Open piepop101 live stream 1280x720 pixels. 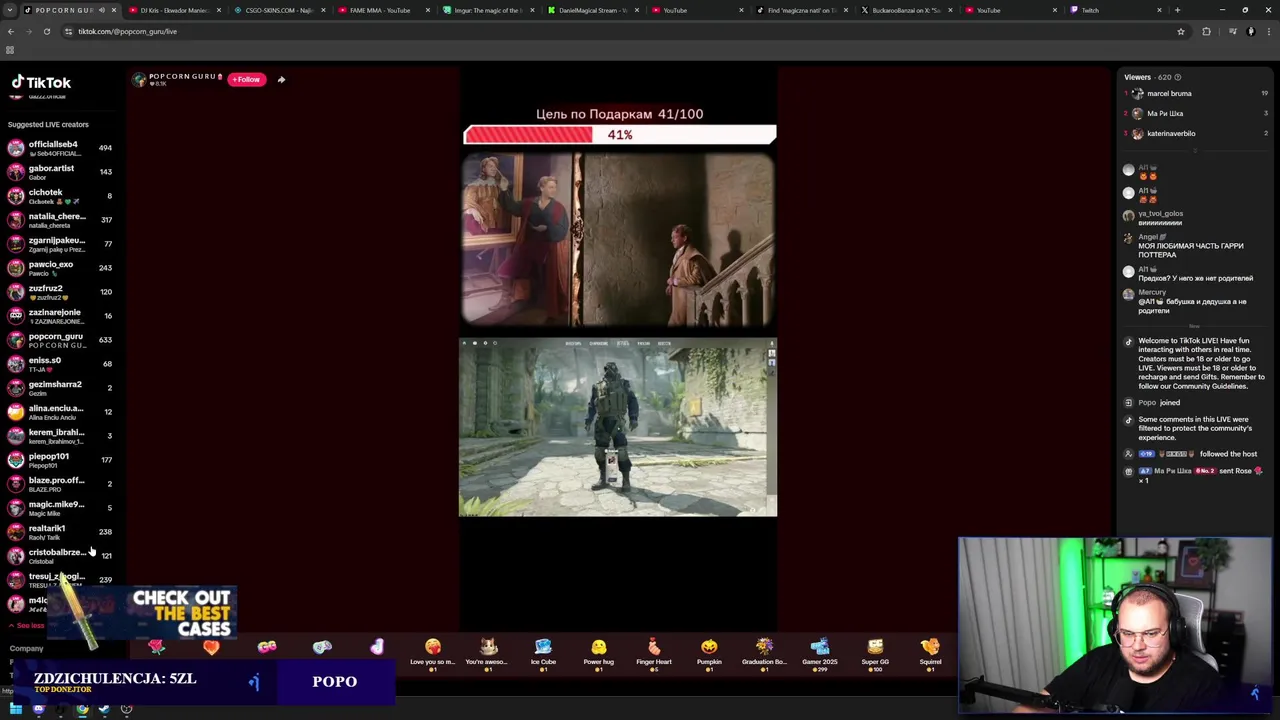click(x=62, y=460)
